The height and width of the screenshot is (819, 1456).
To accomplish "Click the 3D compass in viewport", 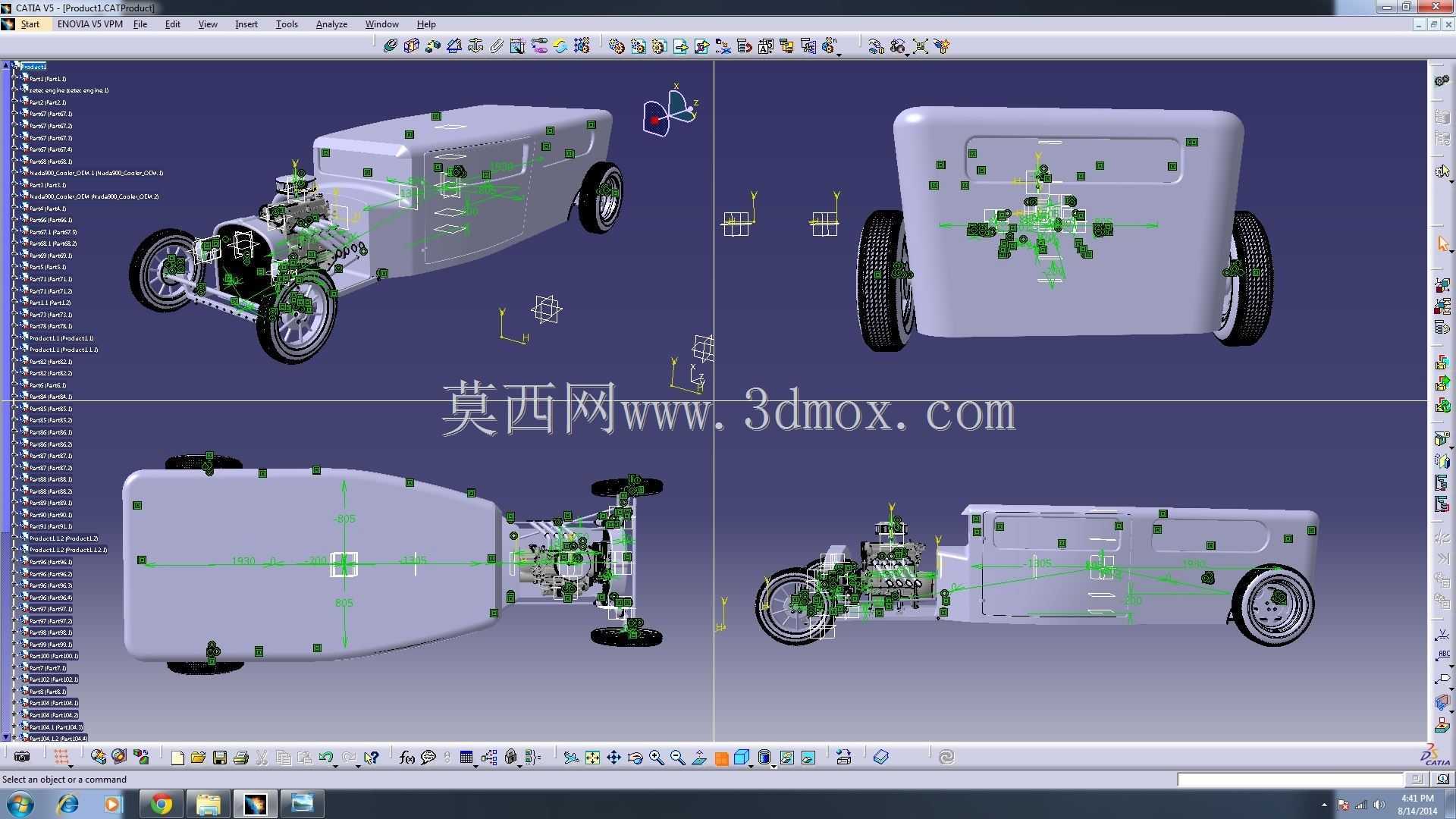I will pyautogui.click(x=670, y=112).
